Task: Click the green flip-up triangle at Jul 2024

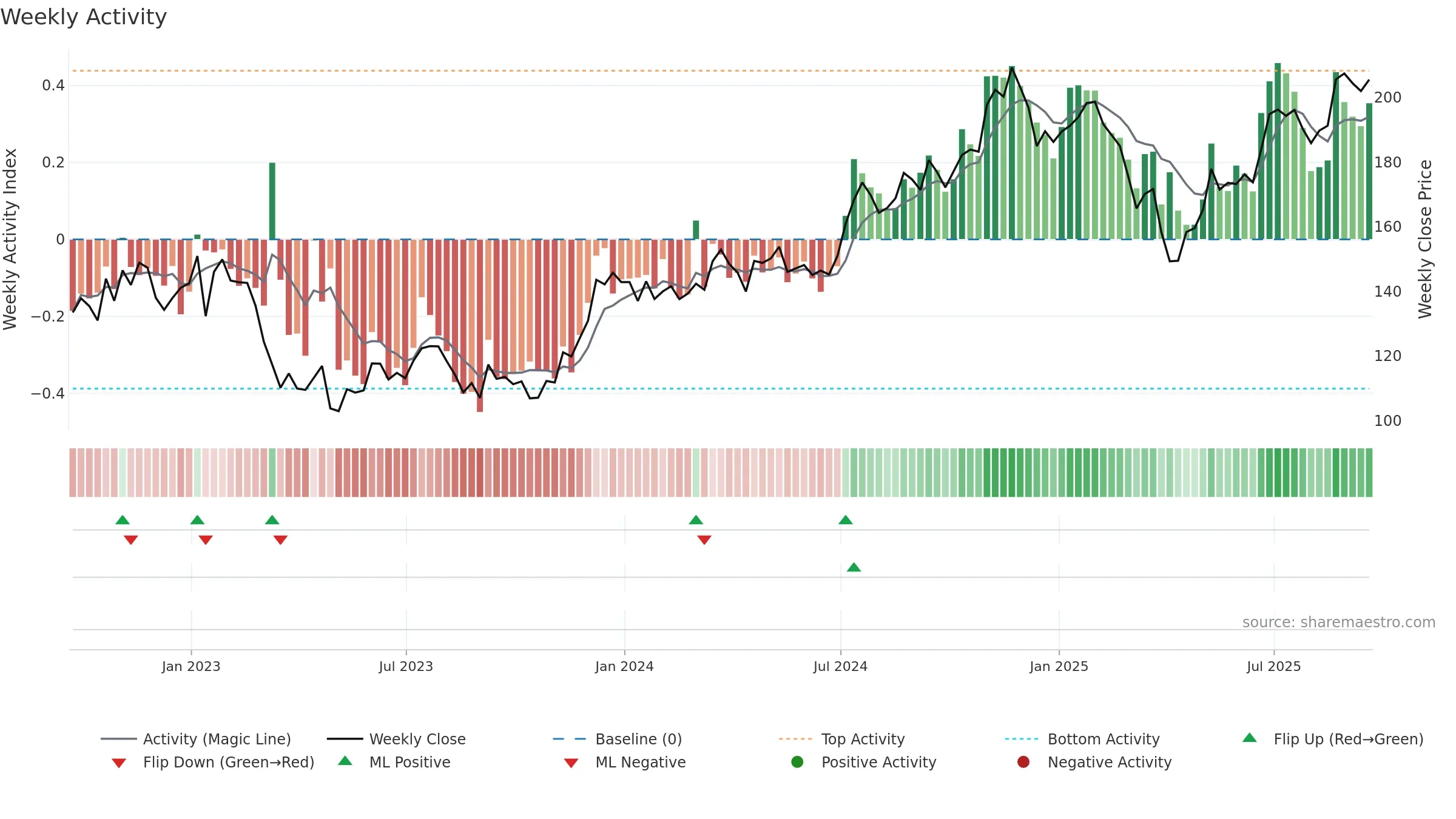Action: tap(846, 520)
